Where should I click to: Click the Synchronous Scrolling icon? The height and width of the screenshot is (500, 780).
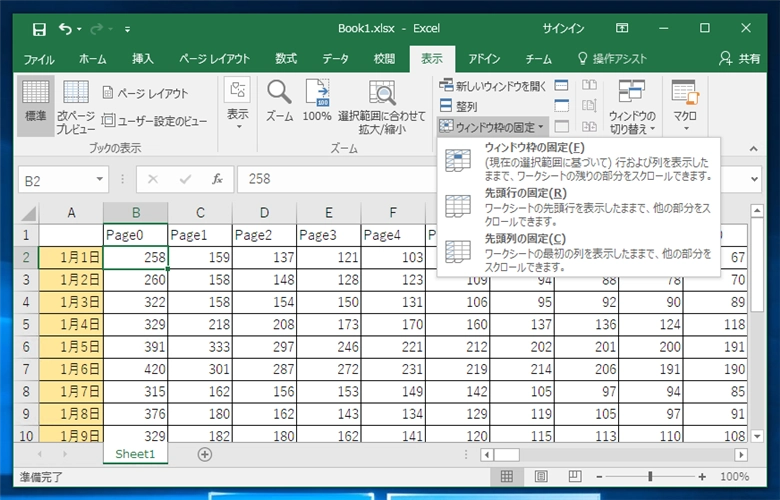[589, 106]
